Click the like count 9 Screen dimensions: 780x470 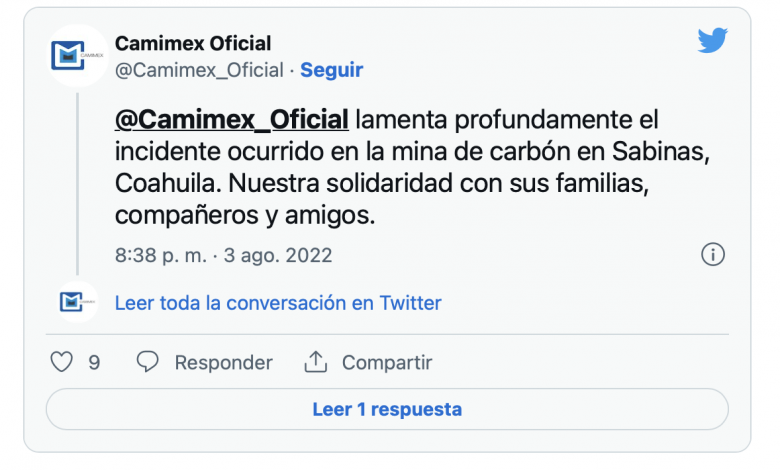pos(94,362)
